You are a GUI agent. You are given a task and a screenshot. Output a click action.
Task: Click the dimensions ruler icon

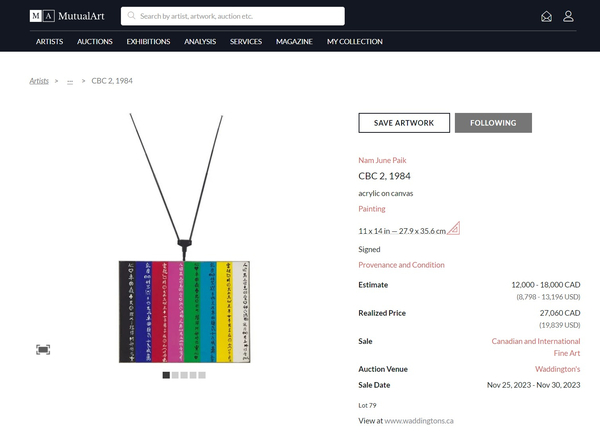pyautogui.click(x=453, y=228)
